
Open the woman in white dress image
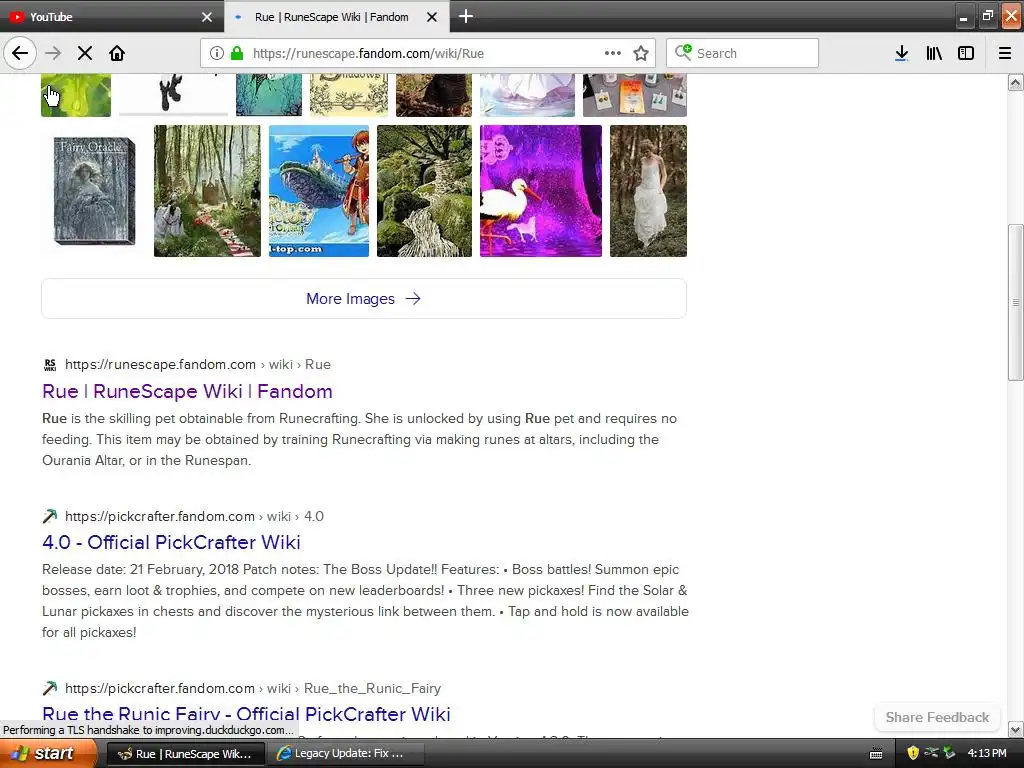coord(648,191)
